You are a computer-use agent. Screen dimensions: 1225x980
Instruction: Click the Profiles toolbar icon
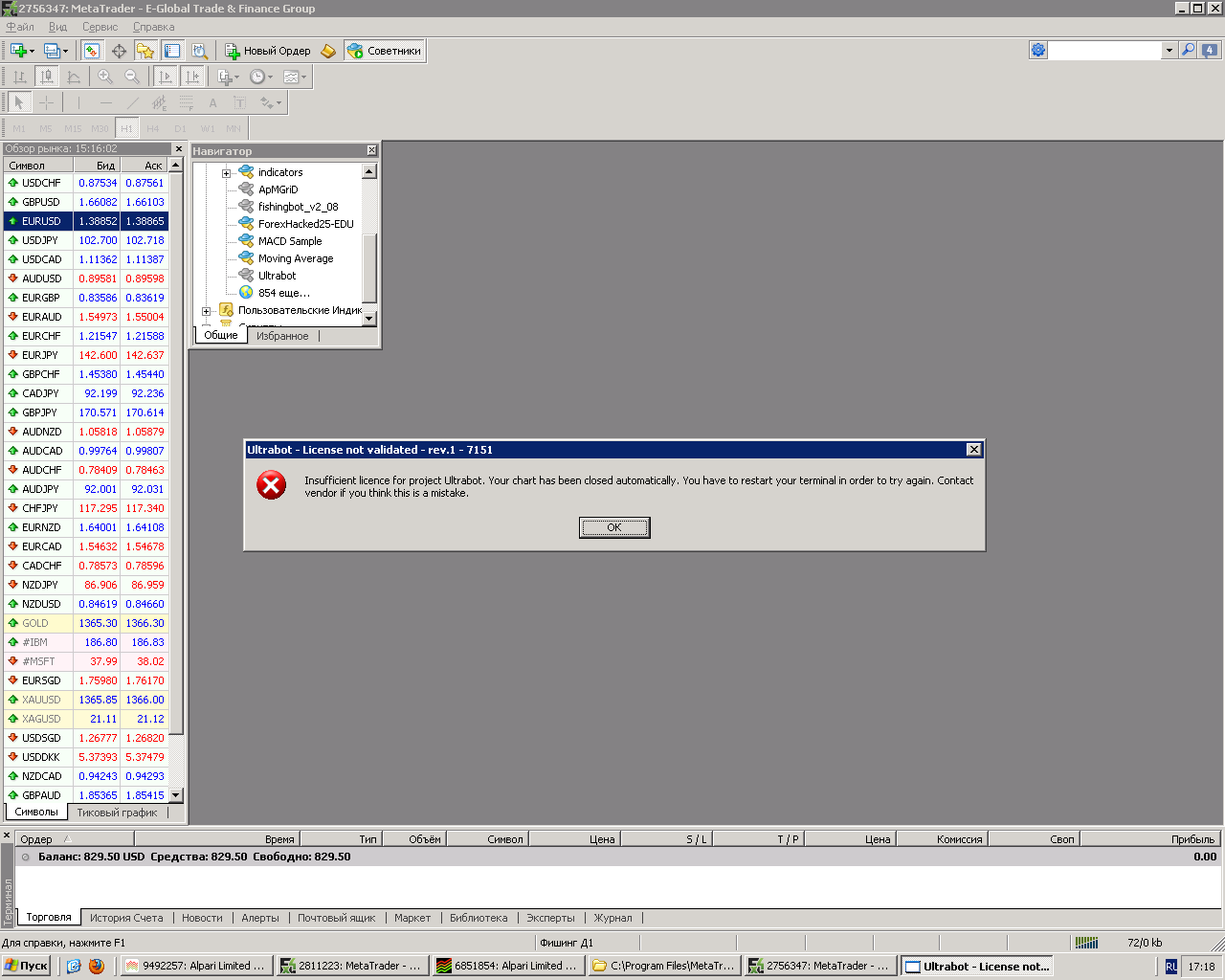52,51
